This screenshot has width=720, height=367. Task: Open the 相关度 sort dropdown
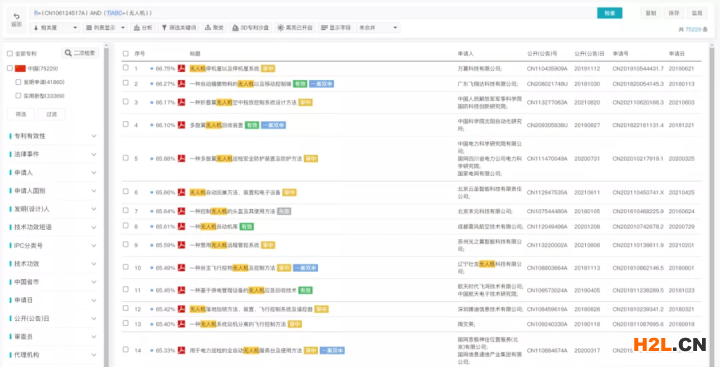pos(55,28)
